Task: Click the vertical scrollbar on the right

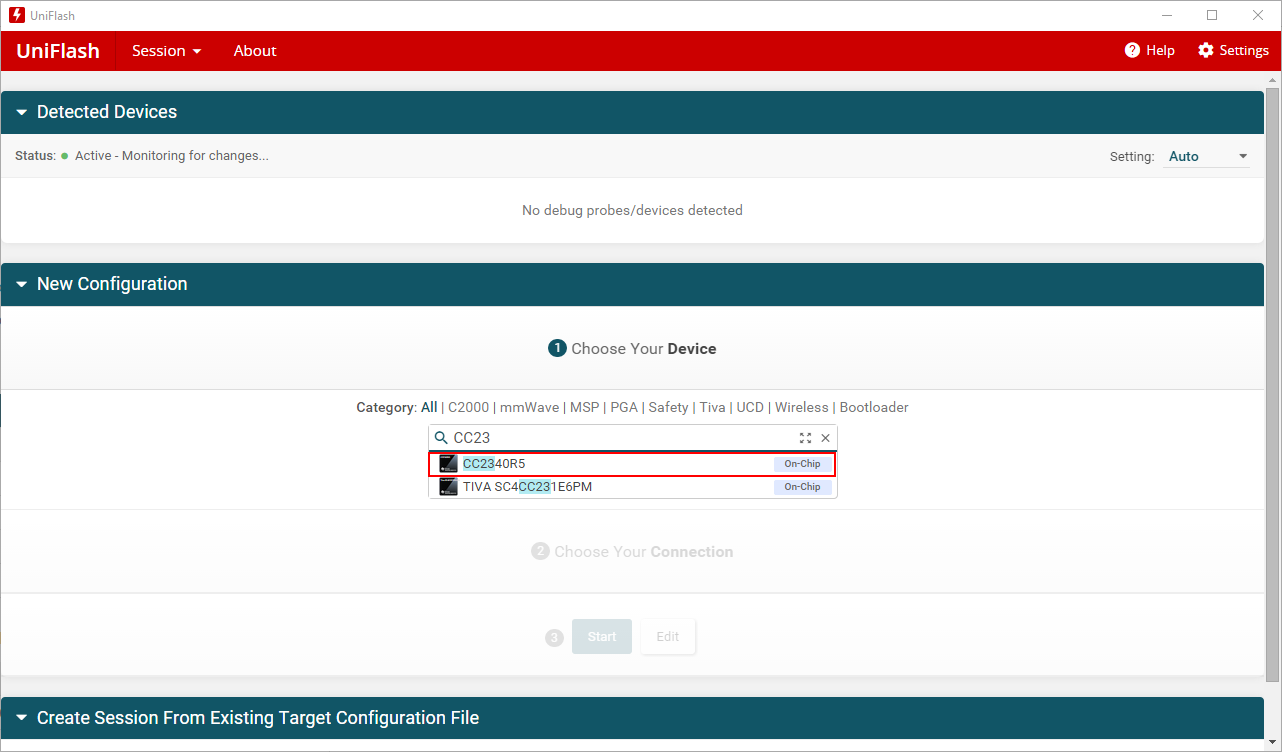Action: (1272, 380)
